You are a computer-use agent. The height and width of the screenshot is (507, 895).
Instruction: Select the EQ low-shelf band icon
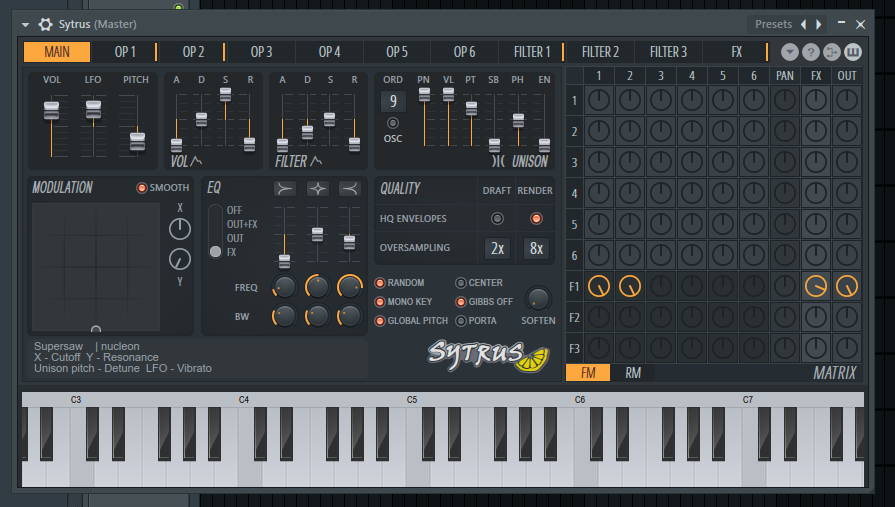(x=284, y=188)
